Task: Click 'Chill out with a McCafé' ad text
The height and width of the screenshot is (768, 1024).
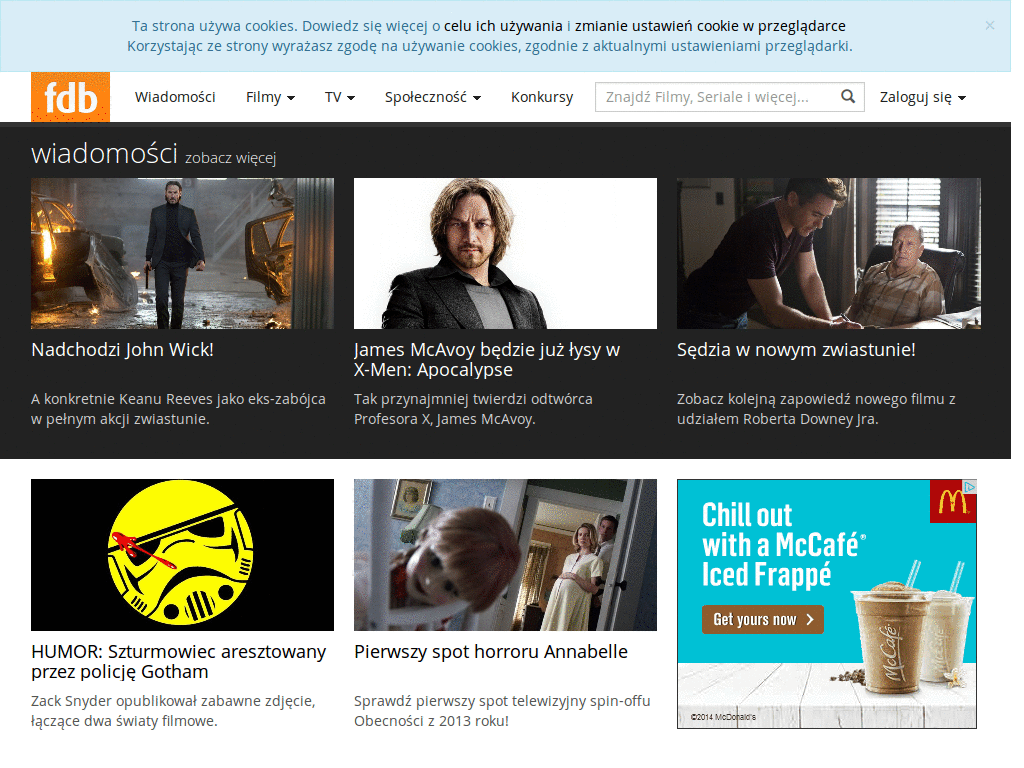Action: tap(784, 545)
